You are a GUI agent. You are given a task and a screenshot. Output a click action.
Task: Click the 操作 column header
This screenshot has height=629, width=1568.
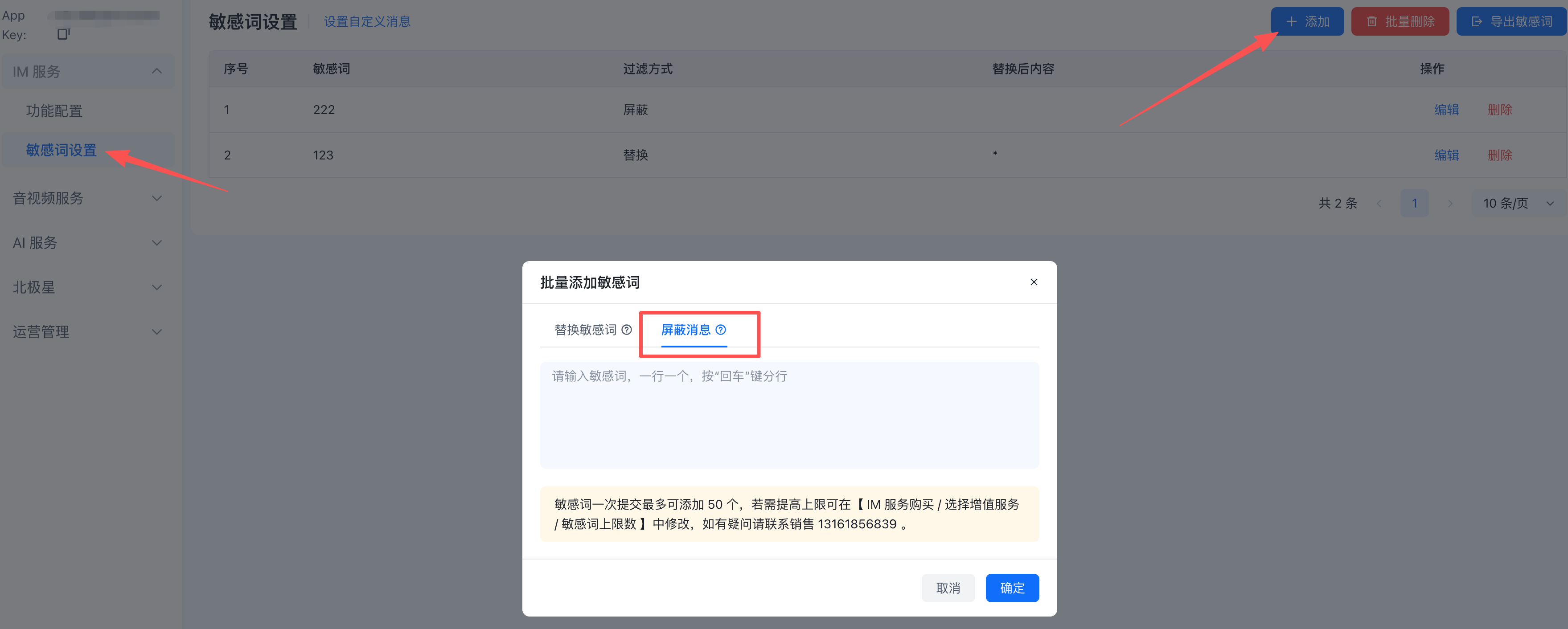point(1432,69)
